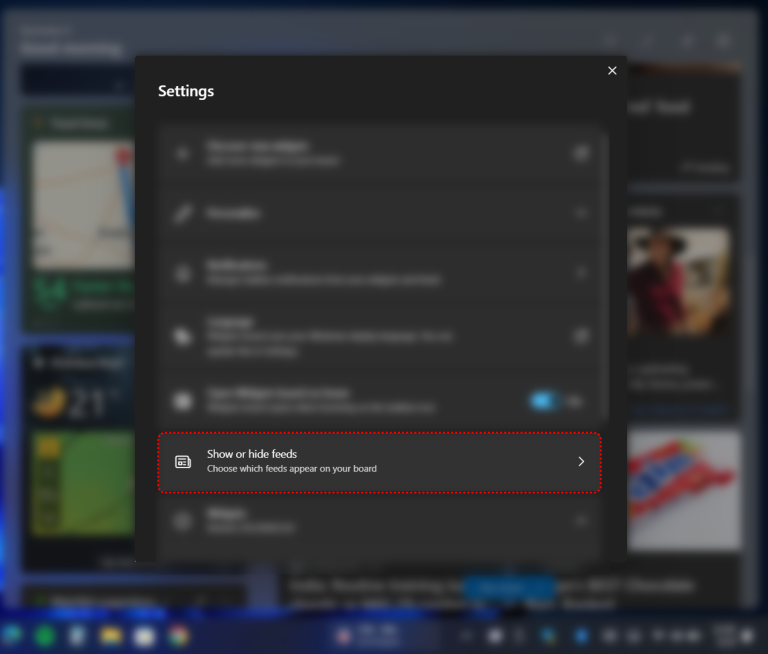Close the Settings dialog with X
This screenshot has height=654, width=768.
pyautogui.click(x=612, y=71)
